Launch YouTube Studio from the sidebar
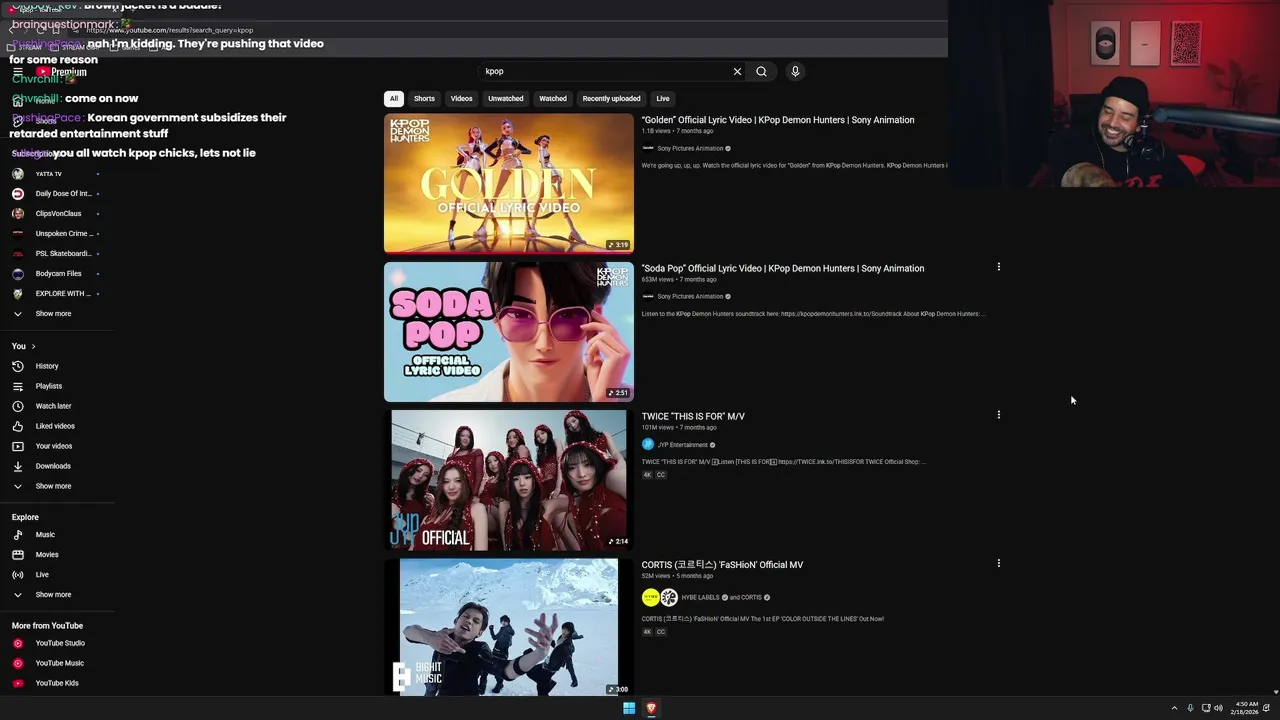Screen dimensions: 1280x720 (x=58, y=643)
